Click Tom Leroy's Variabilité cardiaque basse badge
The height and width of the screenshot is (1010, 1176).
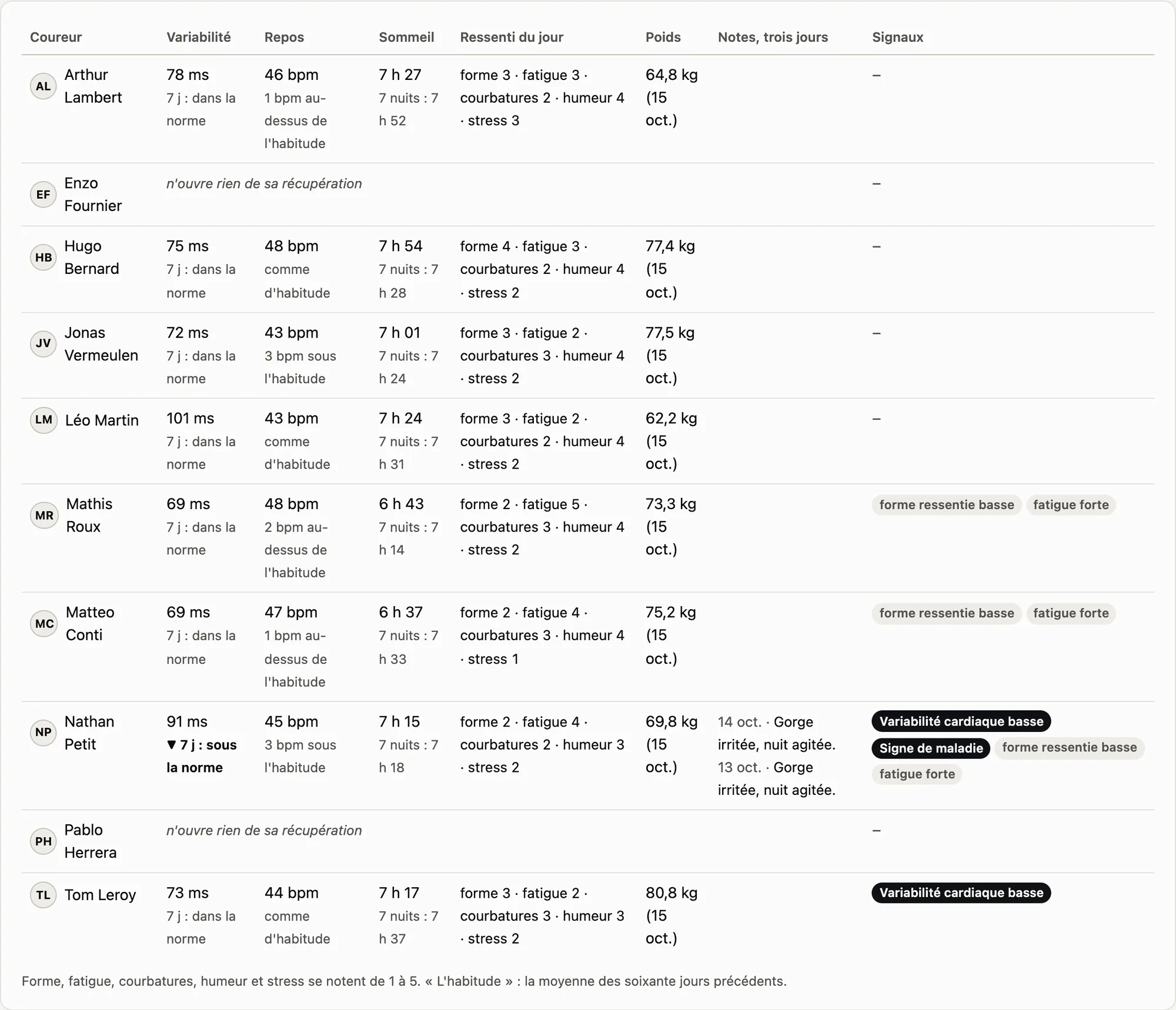961,892
